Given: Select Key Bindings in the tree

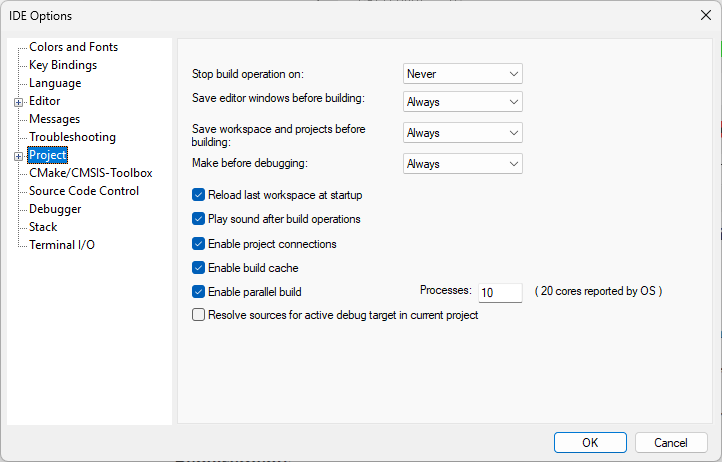Looking at the screenshot, I should click(x=63, y=65).
